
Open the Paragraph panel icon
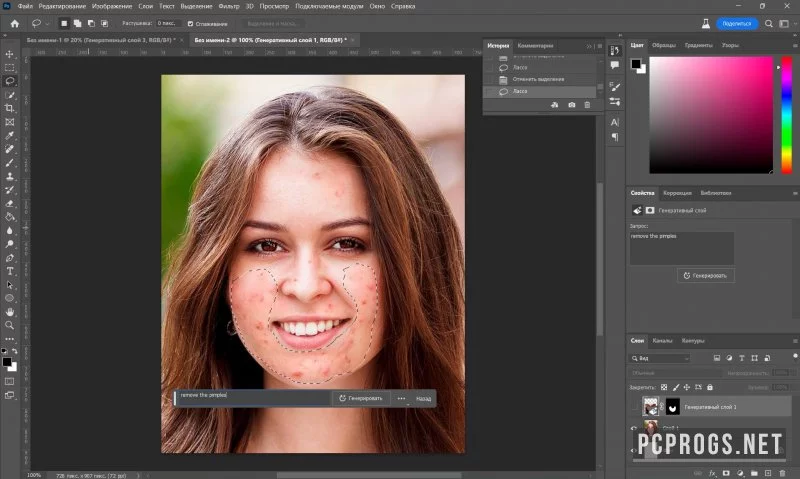[615, 137]
